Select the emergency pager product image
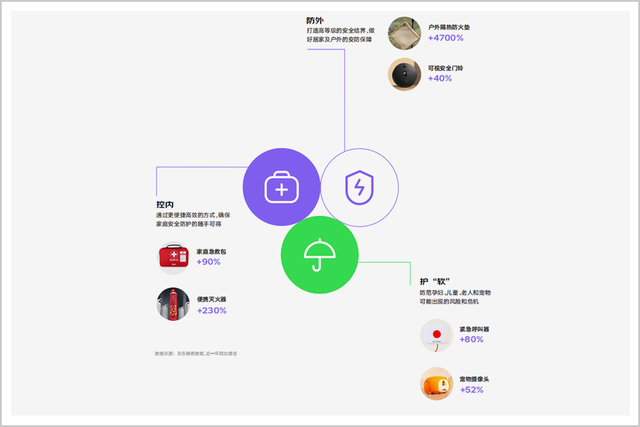Viewport: 640px width, 427px height. [x=437, y=334]
